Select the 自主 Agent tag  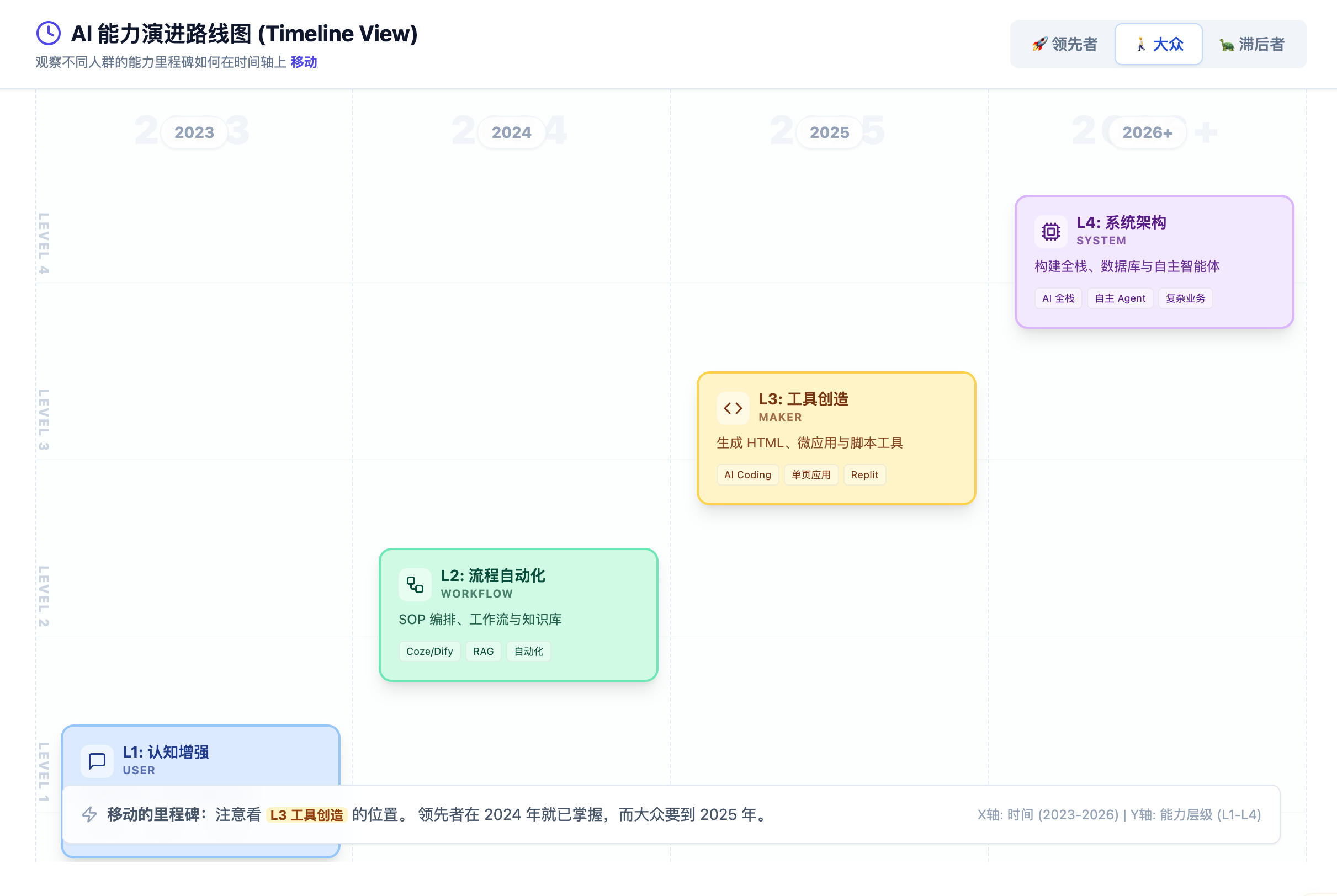pyautogui.click(x=1120, y=298)
